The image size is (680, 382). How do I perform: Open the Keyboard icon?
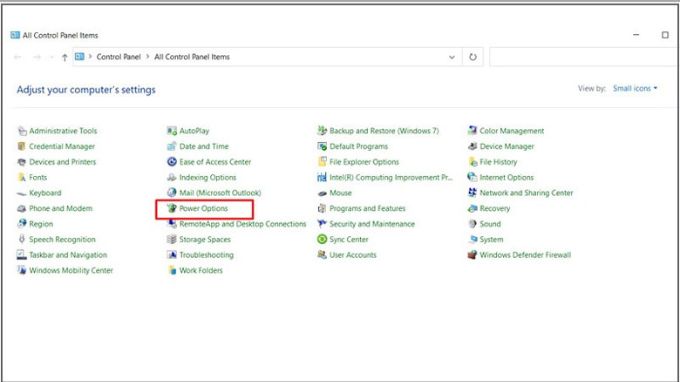point(22,193)
